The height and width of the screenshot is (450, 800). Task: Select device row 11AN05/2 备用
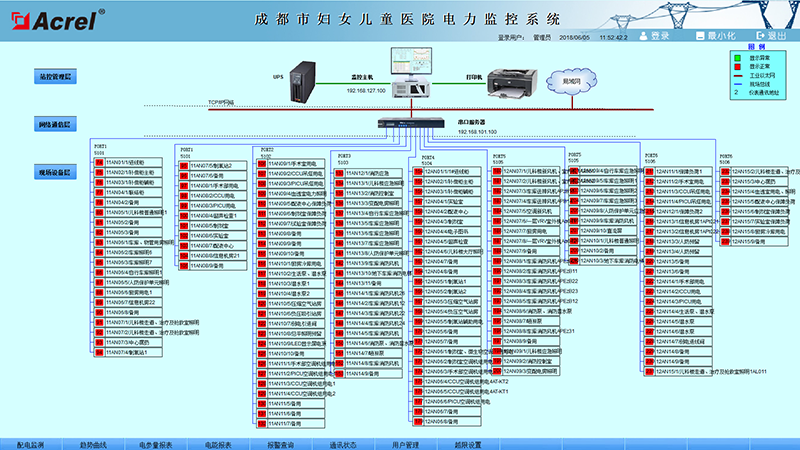coord(128,222)
